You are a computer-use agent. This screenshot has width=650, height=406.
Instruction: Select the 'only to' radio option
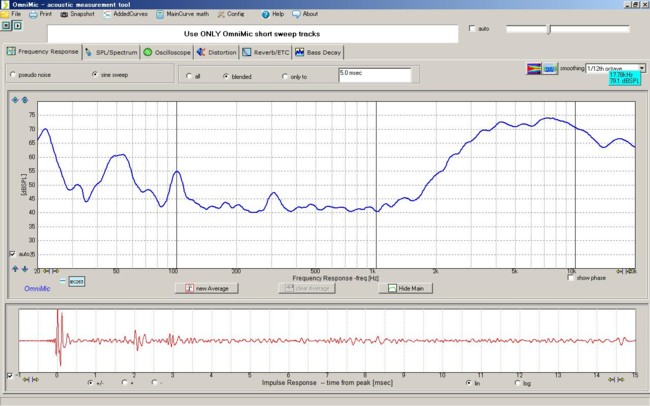[284, 76]
